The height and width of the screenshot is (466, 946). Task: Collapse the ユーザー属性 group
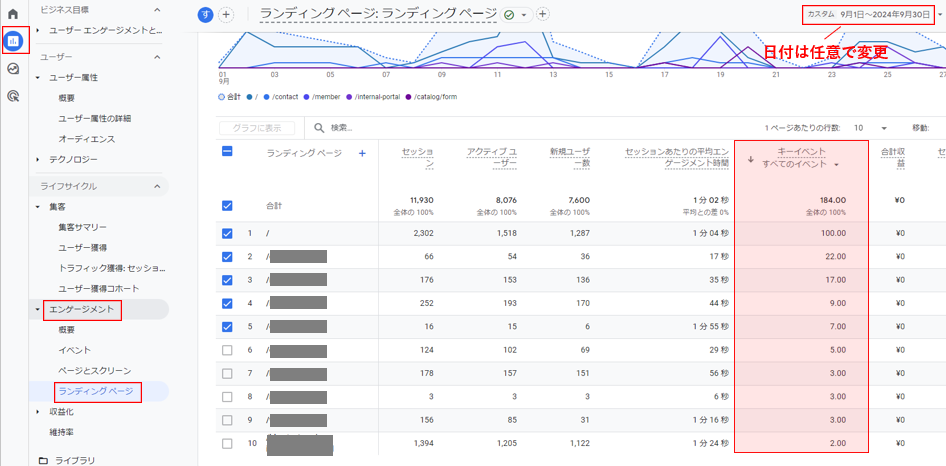(x=38, y=78)
